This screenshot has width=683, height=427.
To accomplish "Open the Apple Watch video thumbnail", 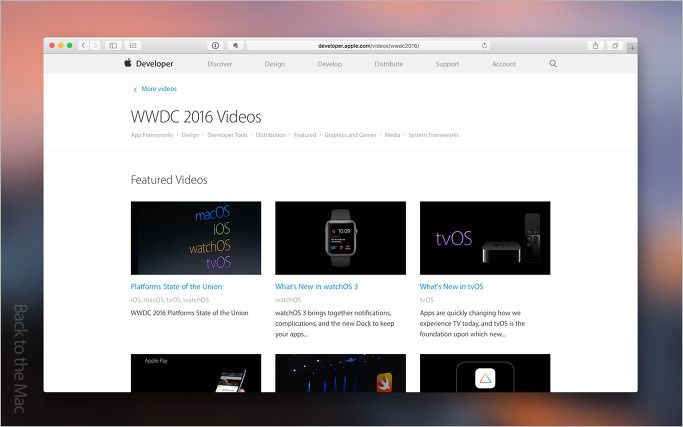I will (x=340, y=238).
